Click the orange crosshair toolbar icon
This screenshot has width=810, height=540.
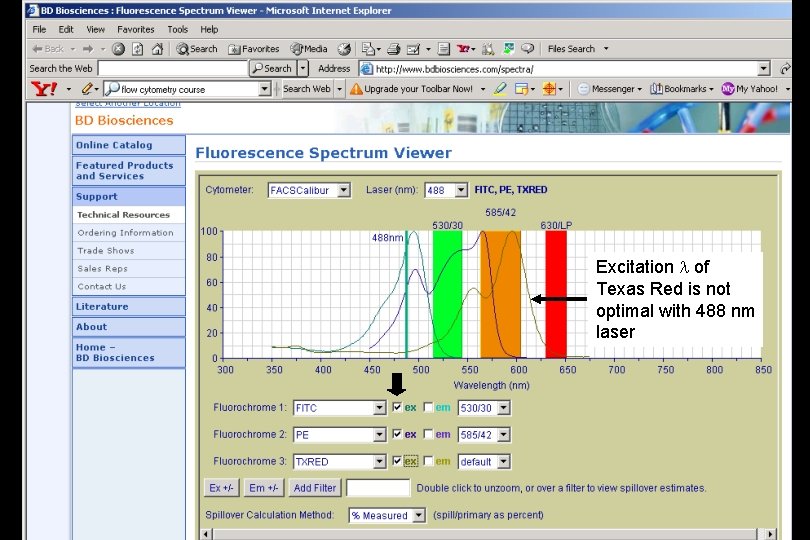point(549,89)
